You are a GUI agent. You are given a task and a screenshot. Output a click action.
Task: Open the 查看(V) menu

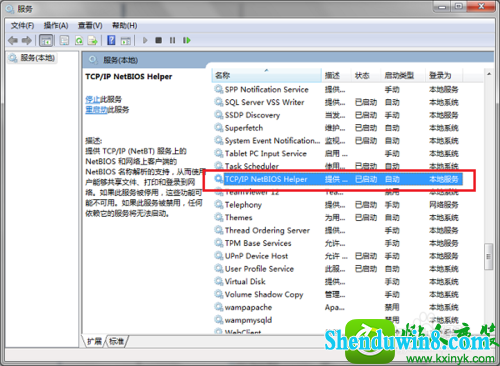(90, 25)
